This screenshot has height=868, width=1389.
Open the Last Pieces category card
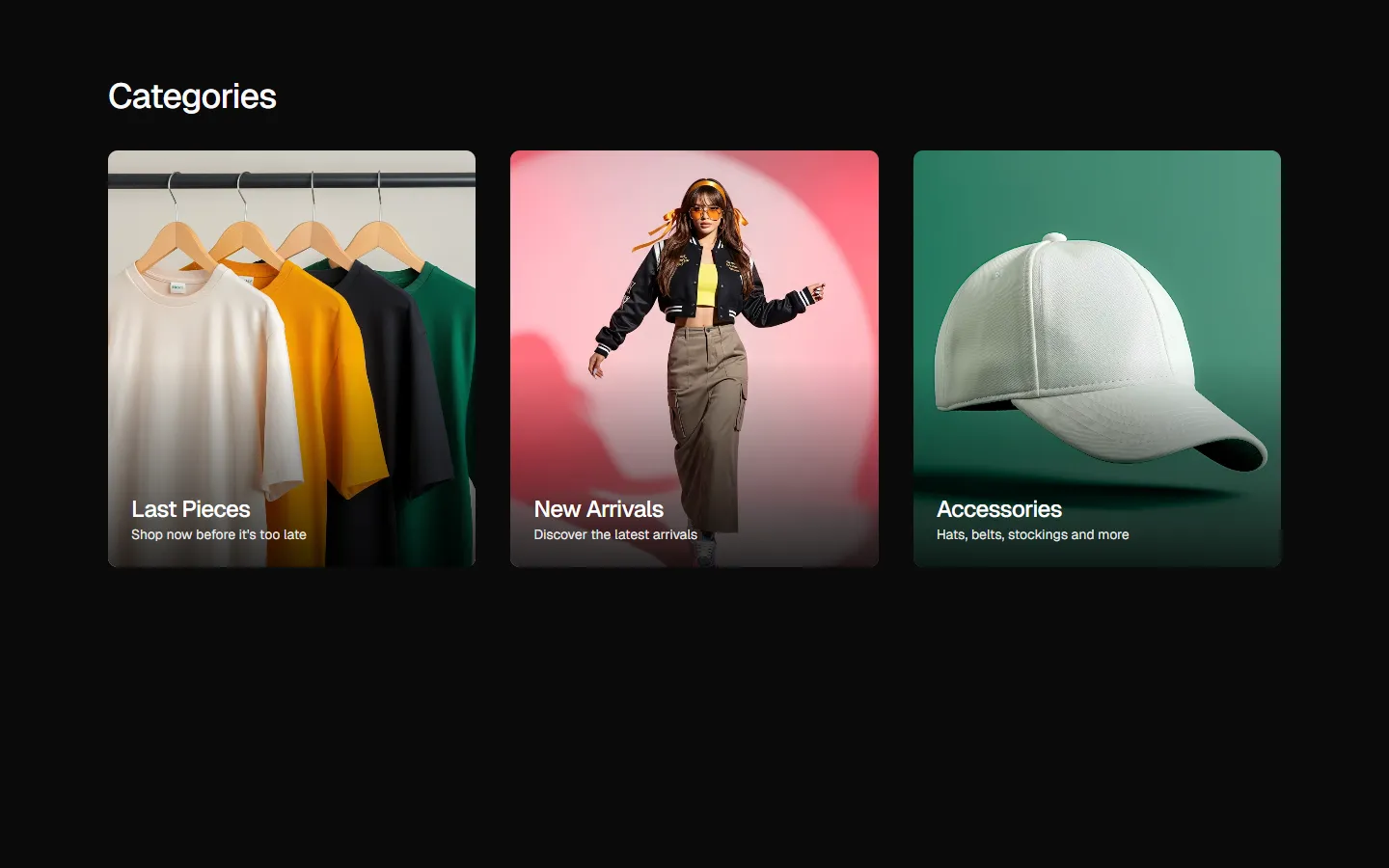(x=290, y=357)
